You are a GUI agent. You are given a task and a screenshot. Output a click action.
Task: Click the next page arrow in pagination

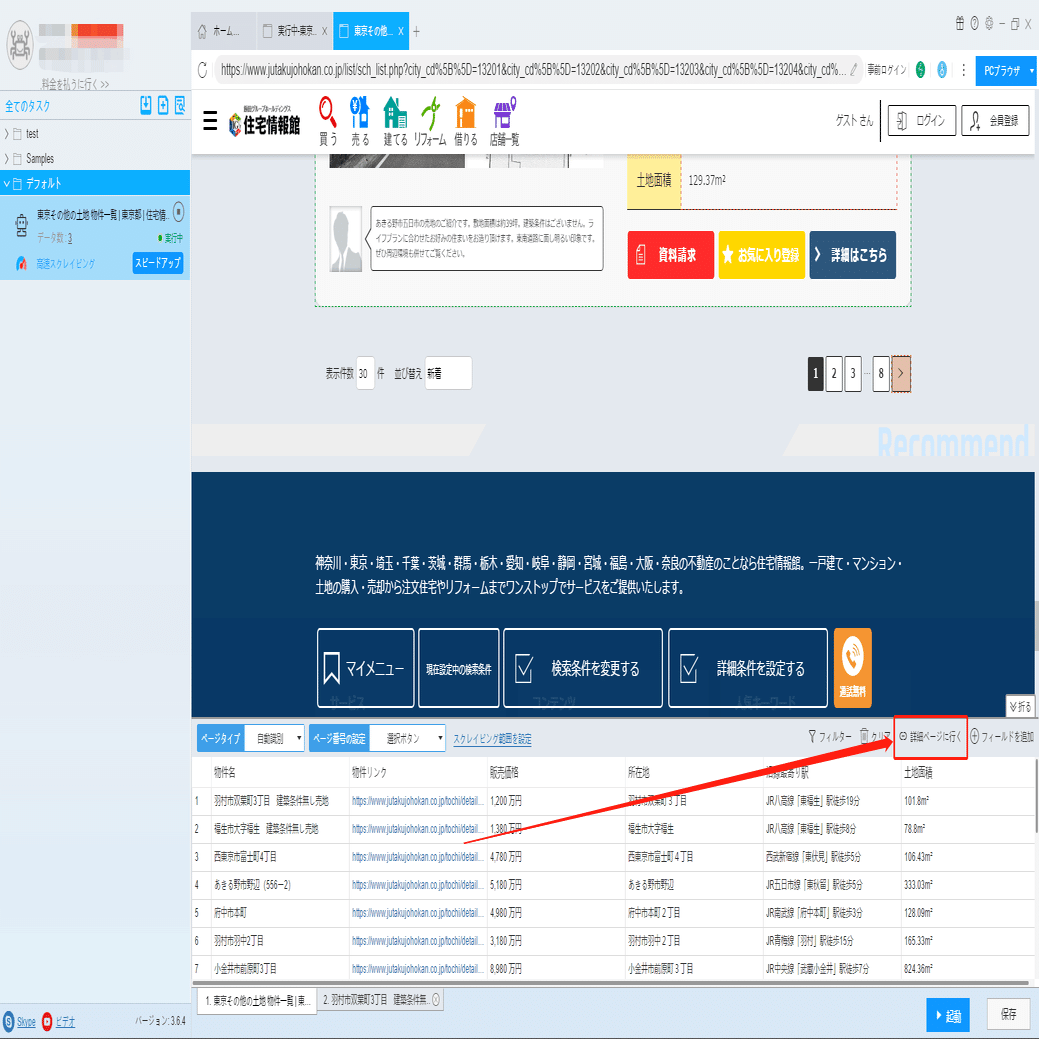pyautogui.click(x=901, y=374)
